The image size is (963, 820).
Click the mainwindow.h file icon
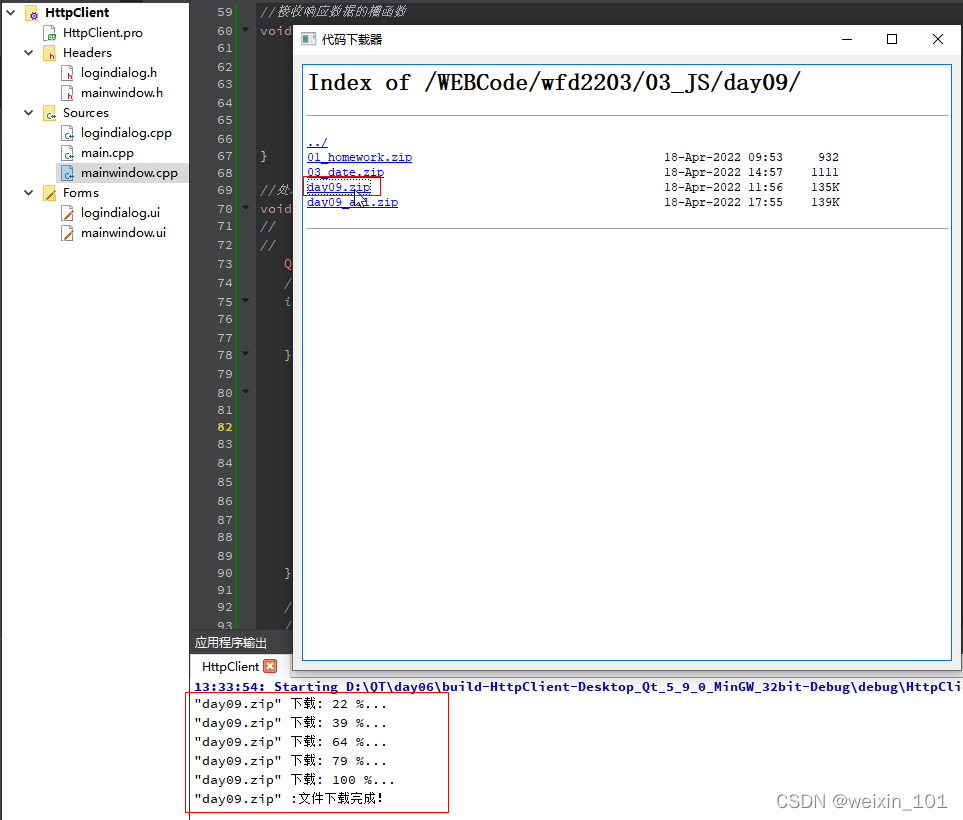(x=68, y=93)
